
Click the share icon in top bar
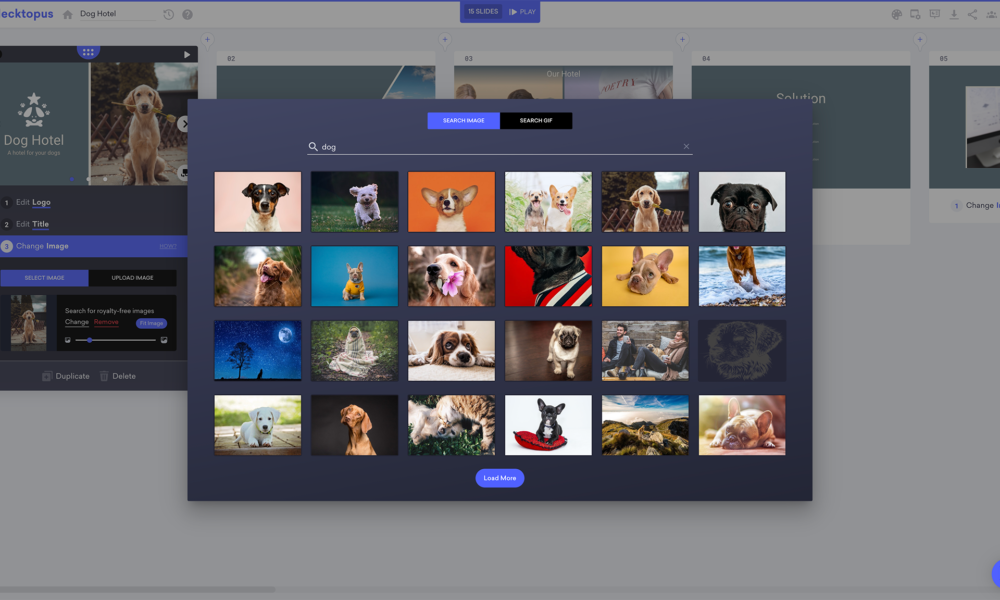[973, 14]
